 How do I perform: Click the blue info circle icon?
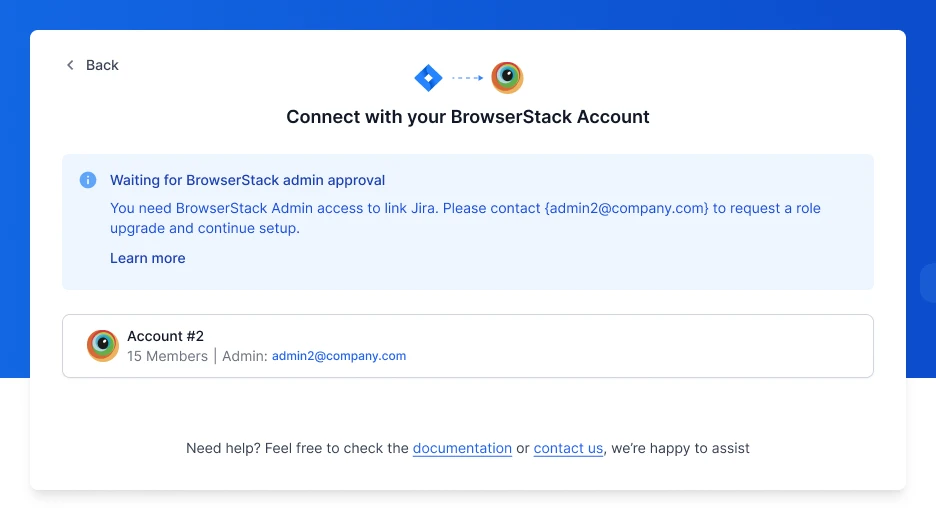coord(88,180)
